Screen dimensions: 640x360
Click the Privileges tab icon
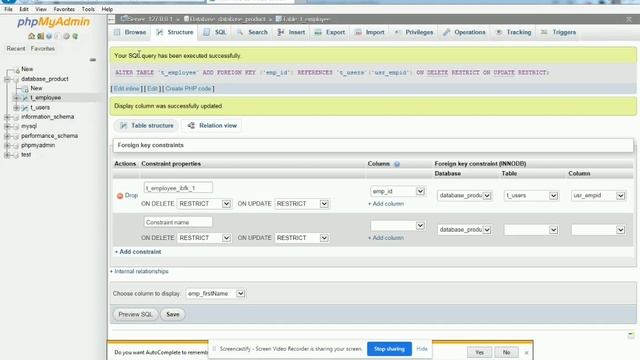[x=398, y=32]
